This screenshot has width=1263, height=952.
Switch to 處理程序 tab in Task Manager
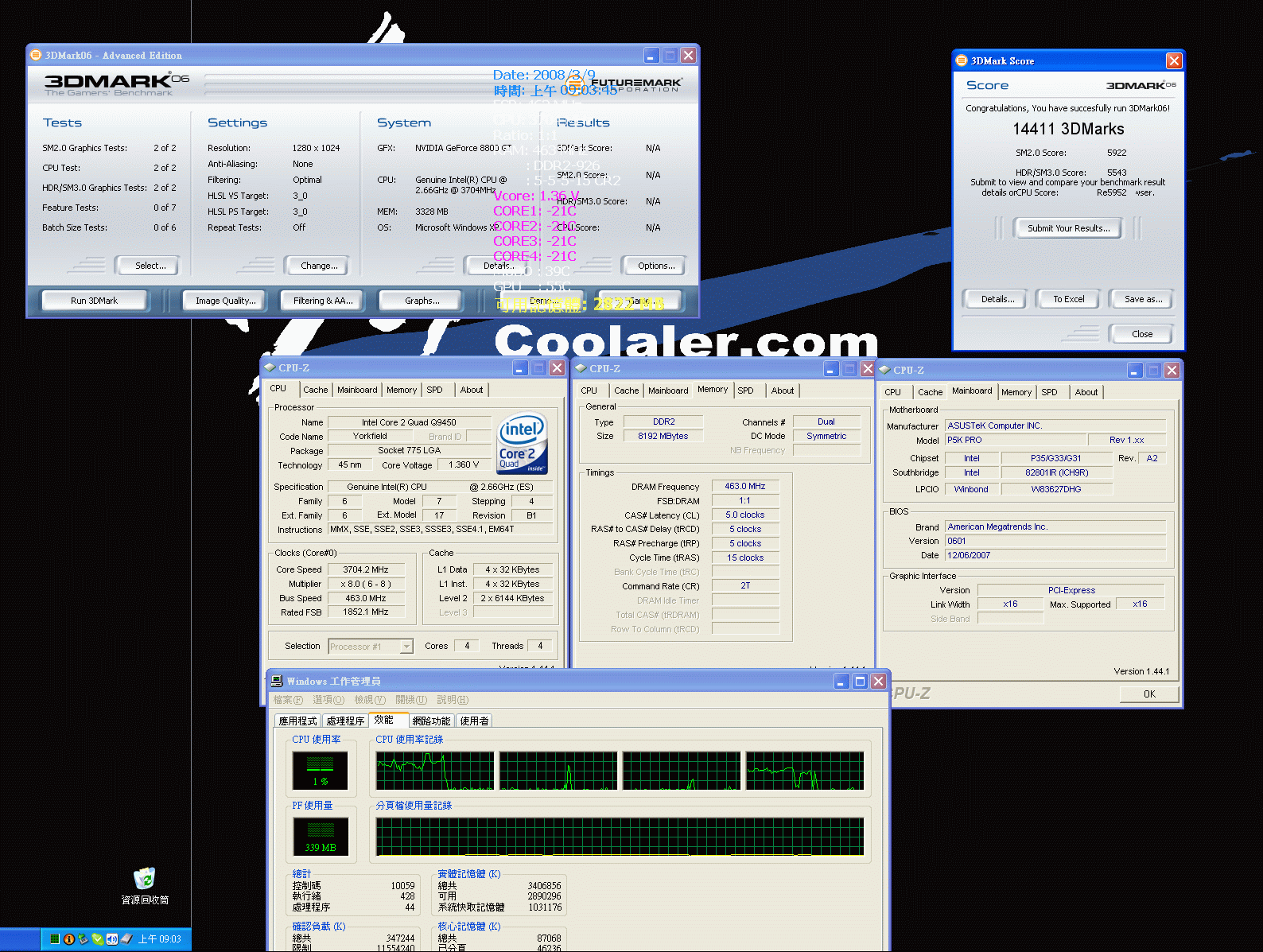coord(345,721)
